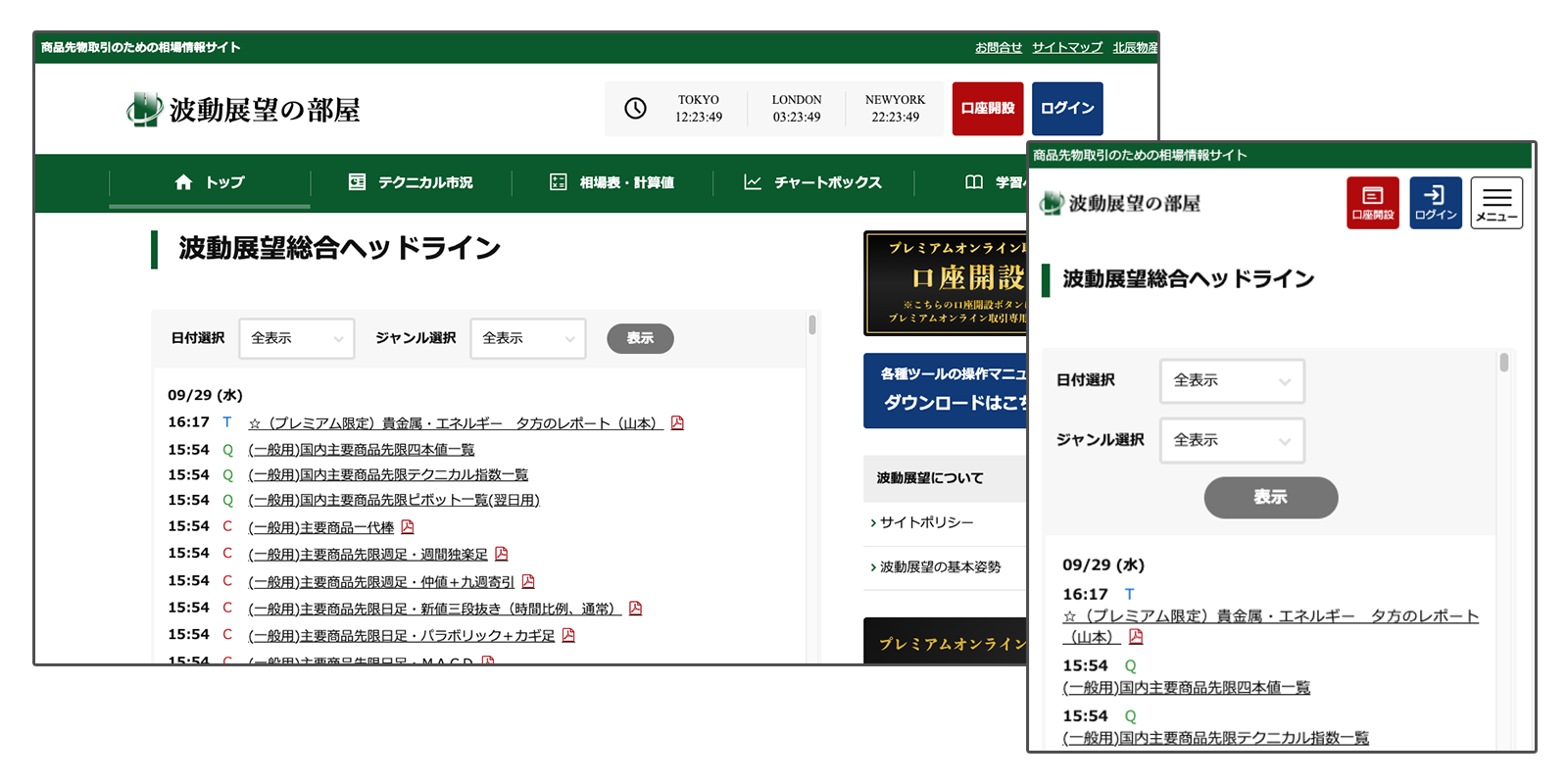Open PDF icon beside 週間独楽足

[502, 554]
